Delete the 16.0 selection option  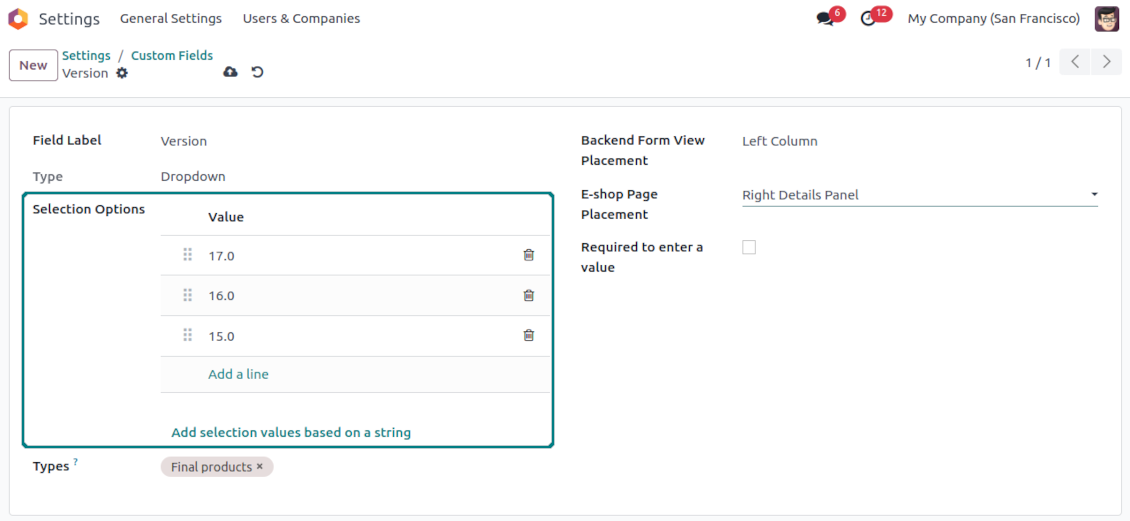pos(529,295)
